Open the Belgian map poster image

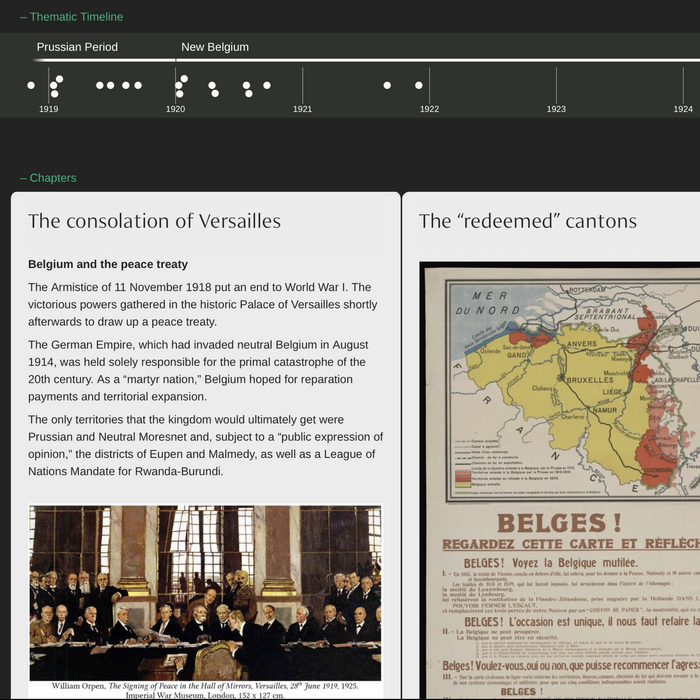560,480
